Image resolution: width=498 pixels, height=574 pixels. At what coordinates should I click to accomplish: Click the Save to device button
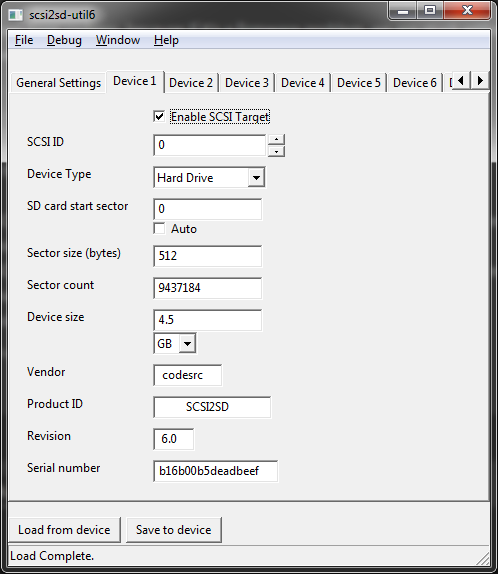pos(174,530)
